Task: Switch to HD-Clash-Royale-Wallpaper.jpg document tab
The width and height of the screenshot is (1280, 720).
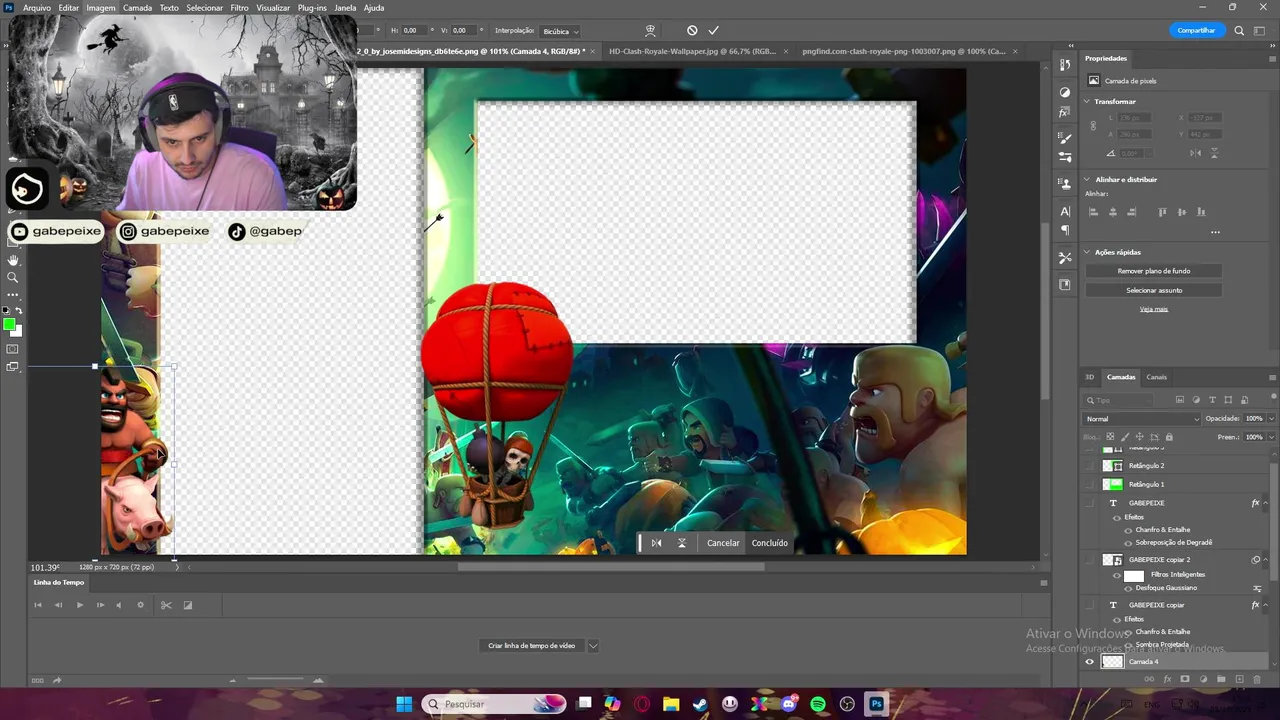Action: coord(691,51)
